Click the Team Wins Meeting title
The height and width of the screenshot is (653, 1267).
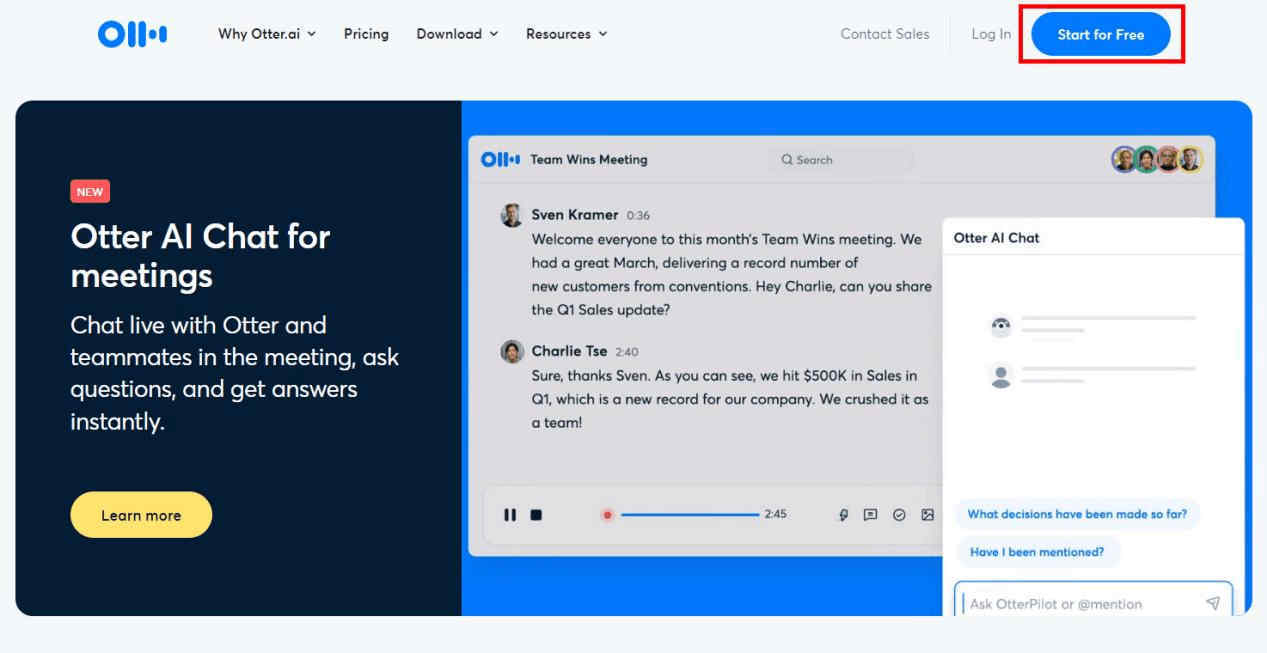coord(589,159)
